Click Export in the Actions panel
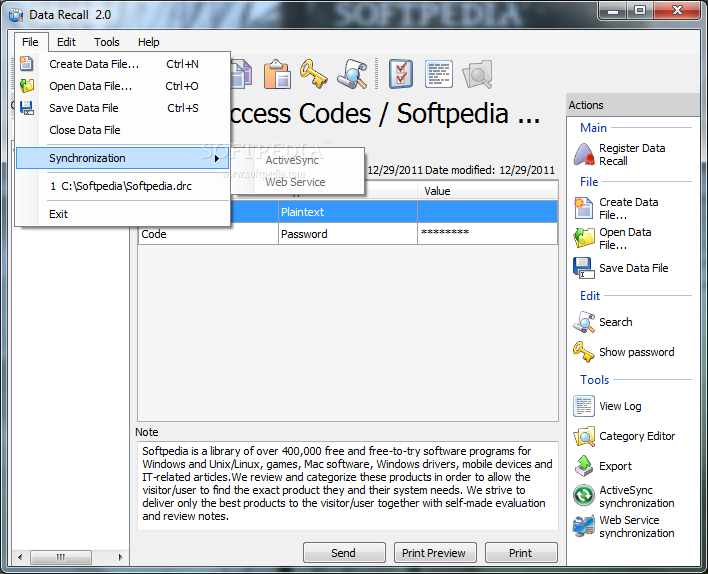The image size is (708, 574). (x=602, y=466)
